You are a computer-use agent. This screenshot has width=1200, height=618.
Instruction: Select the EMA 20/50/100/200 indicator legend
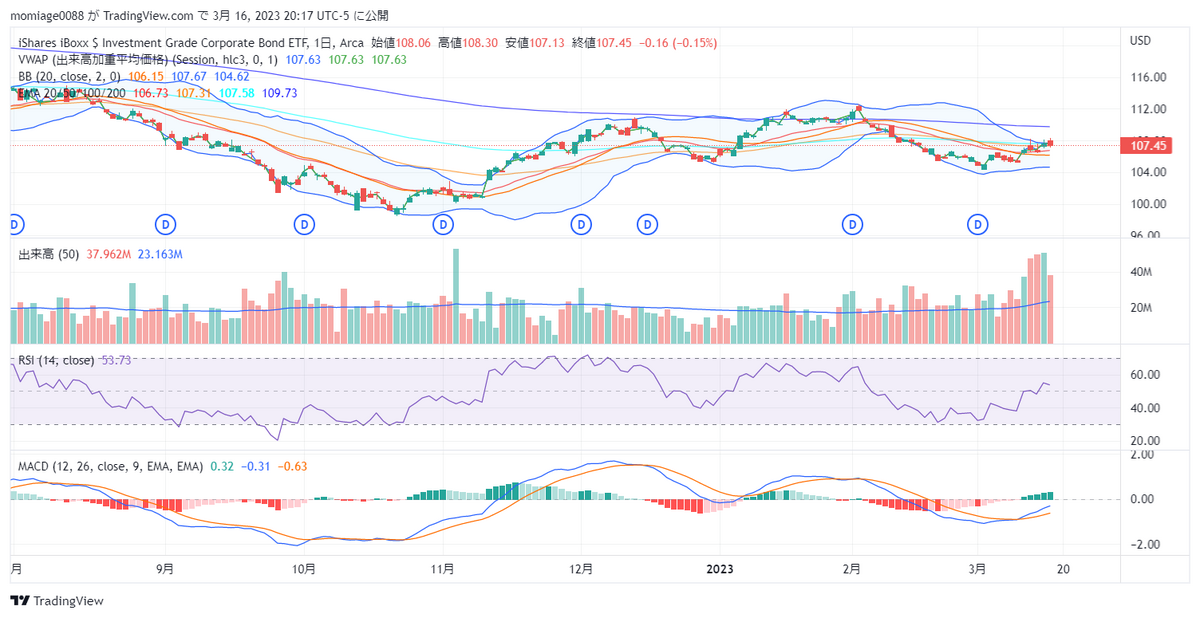point(73,92)
